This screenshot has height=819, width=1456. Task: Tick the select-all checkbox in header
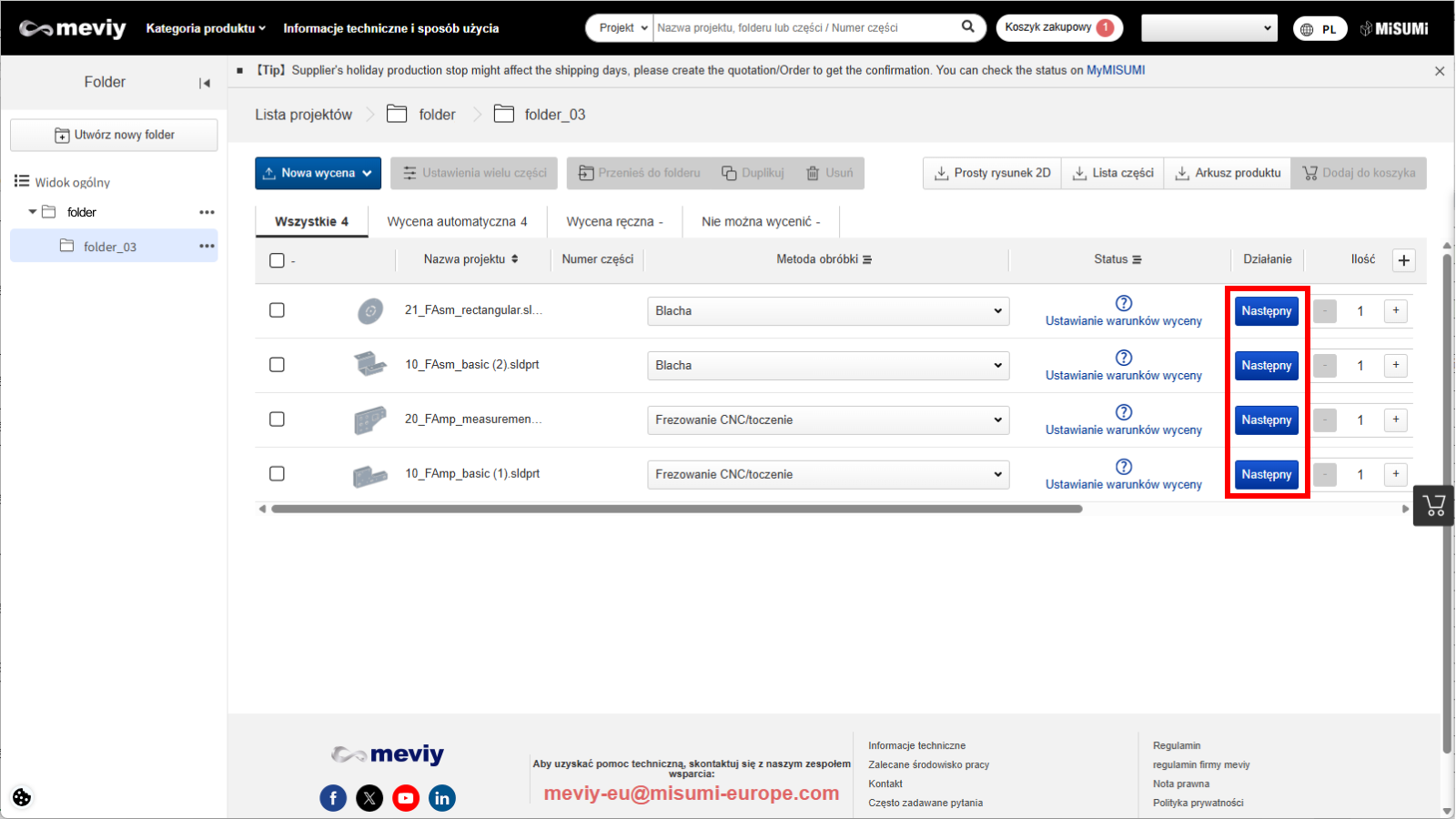(x=278, y=260)
